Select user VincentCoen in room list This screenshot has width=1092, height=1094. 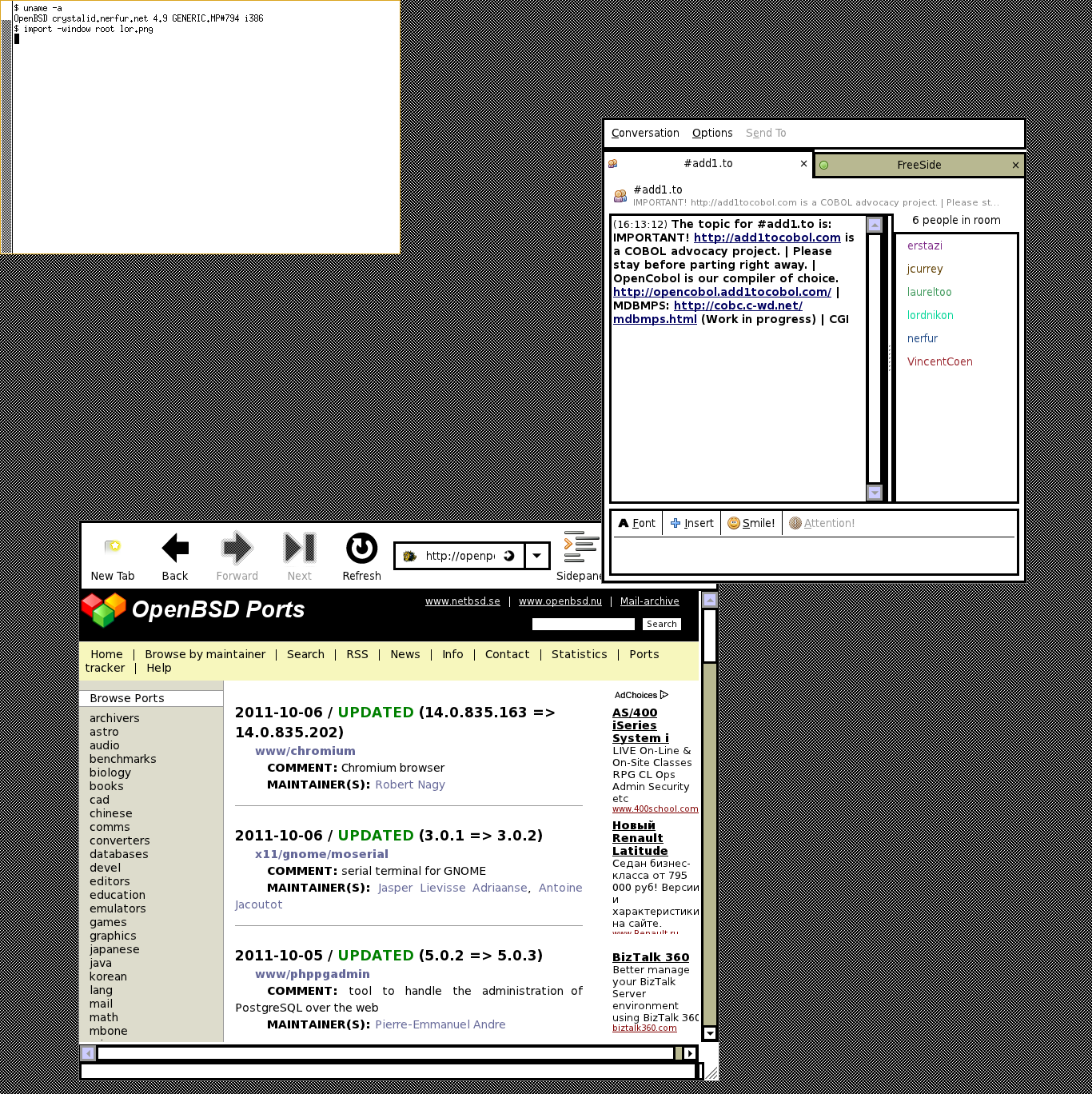click(x=939, y=361)
